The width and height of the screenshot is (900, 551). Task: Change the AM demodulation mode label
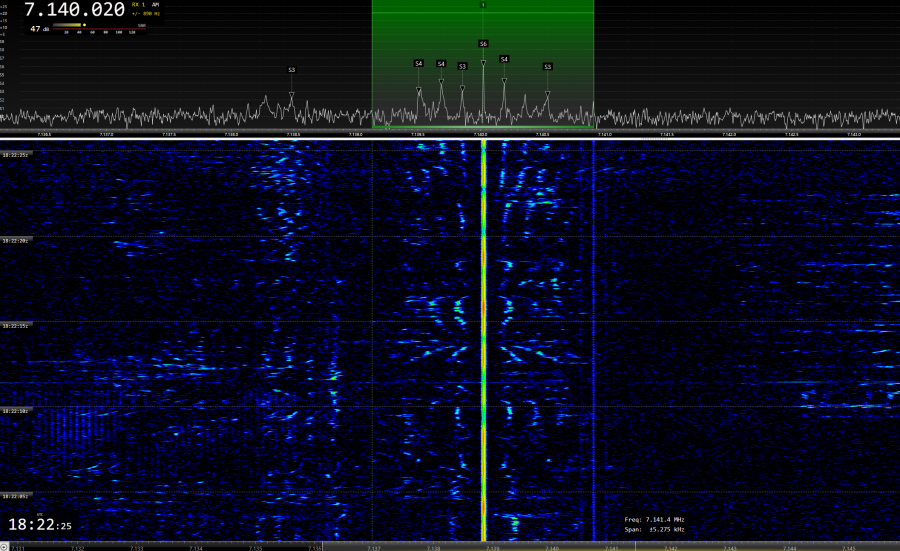pyautogui.click(x=156, y=5)
